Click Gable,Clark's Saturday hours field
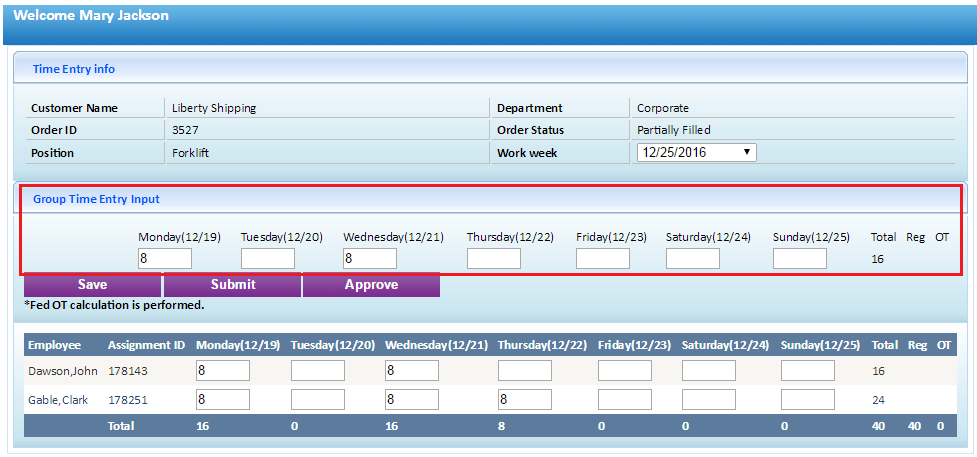This screenshot has width=977, height=457. [708, 400]
